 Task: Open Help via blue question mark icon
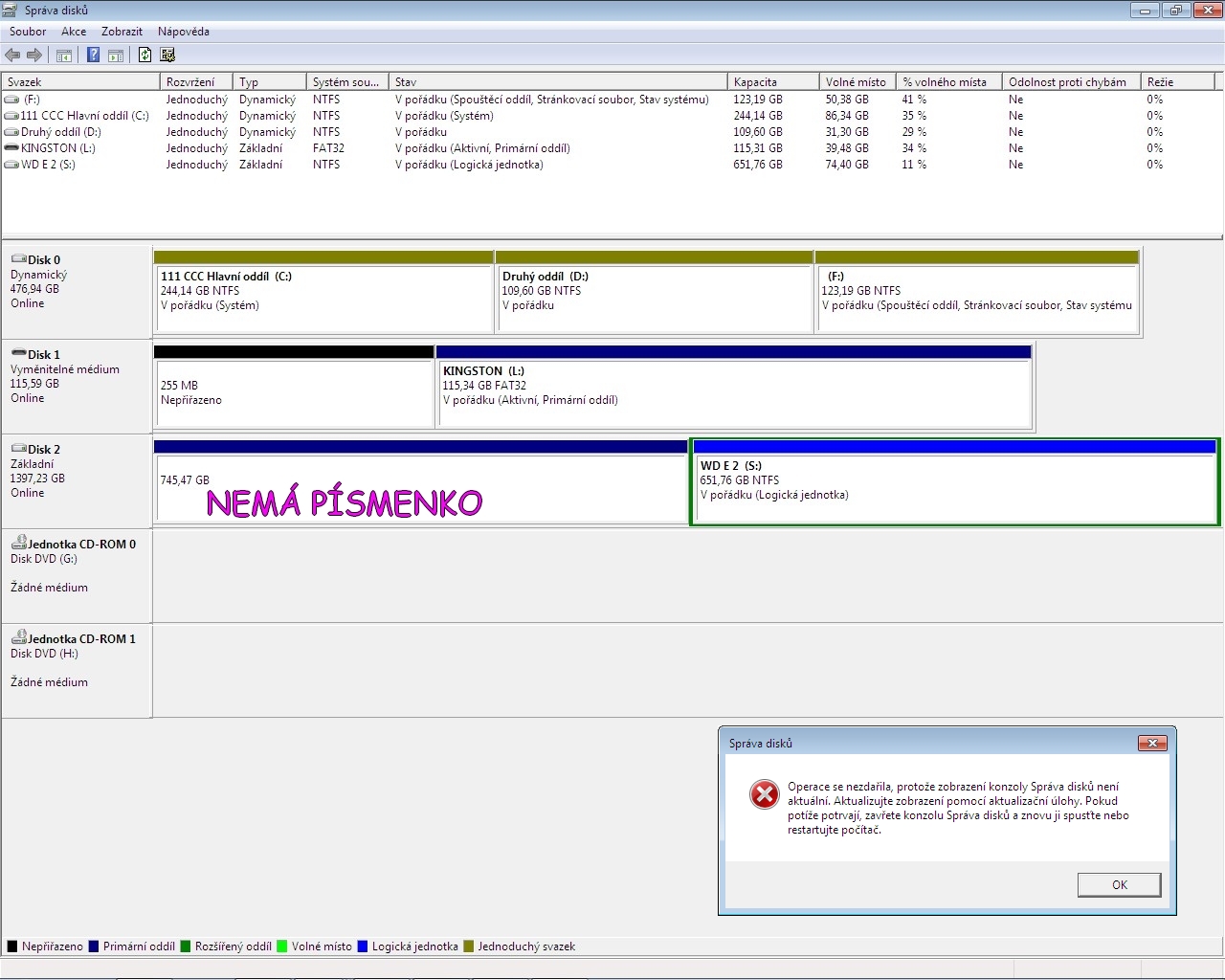pyautogui.click(x=93, y=56)
